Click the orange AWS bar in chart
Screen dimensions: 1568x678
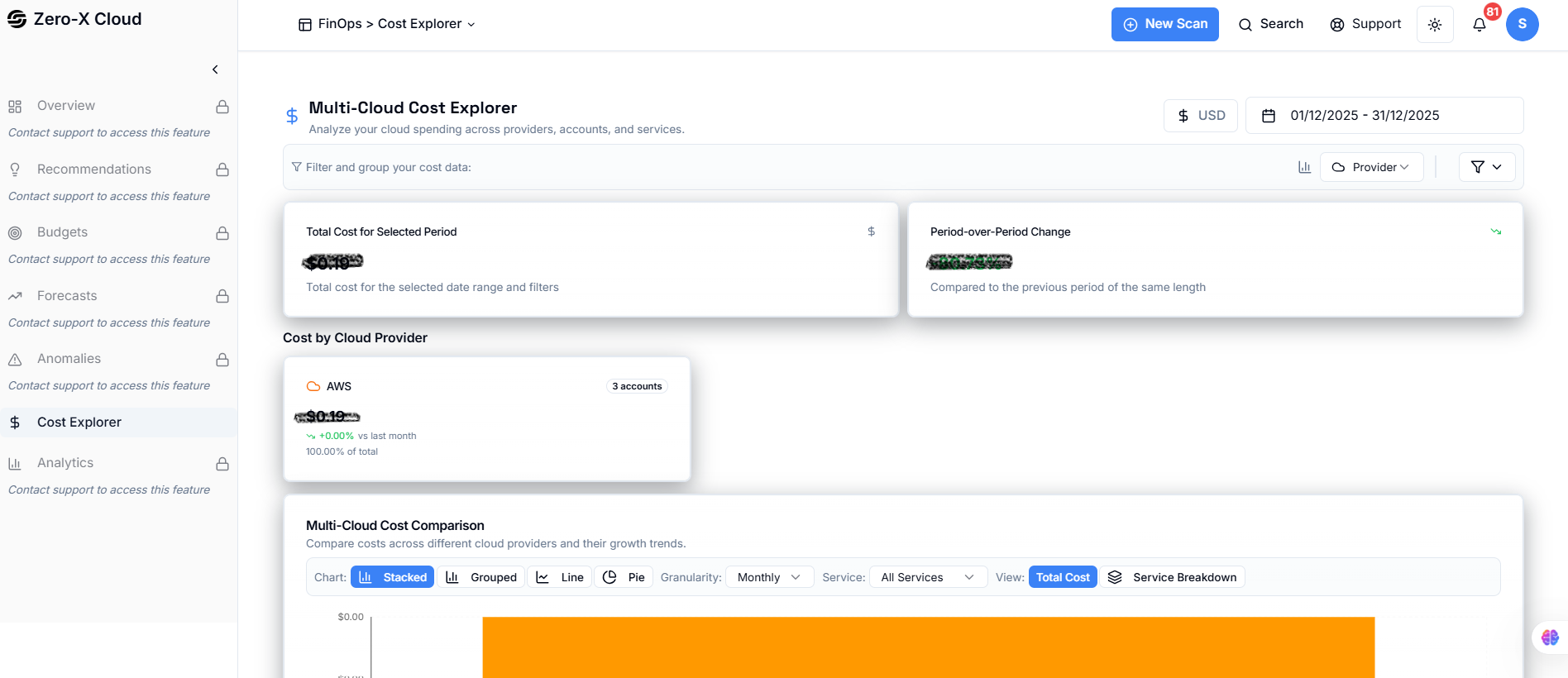coord(928,647)
